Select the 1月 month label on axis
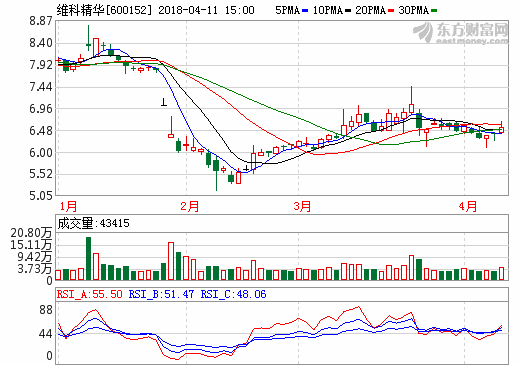The width and height of the screenshot is (520, 365). pyautogui.click(x=68, y=206)
